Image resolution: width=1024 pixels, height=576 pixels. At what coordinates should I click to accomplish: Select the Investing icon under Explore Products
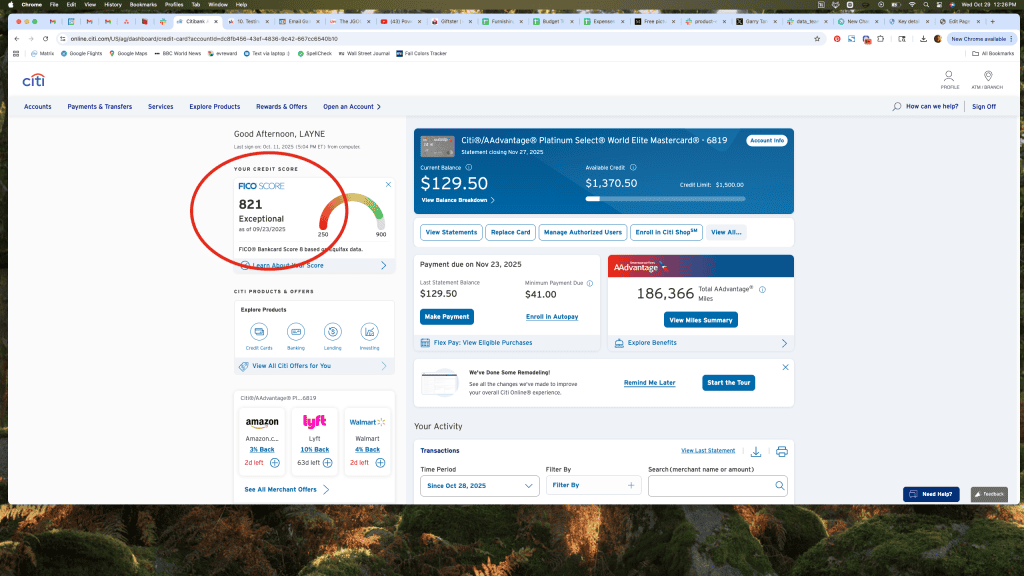click(x=370, y=331)
